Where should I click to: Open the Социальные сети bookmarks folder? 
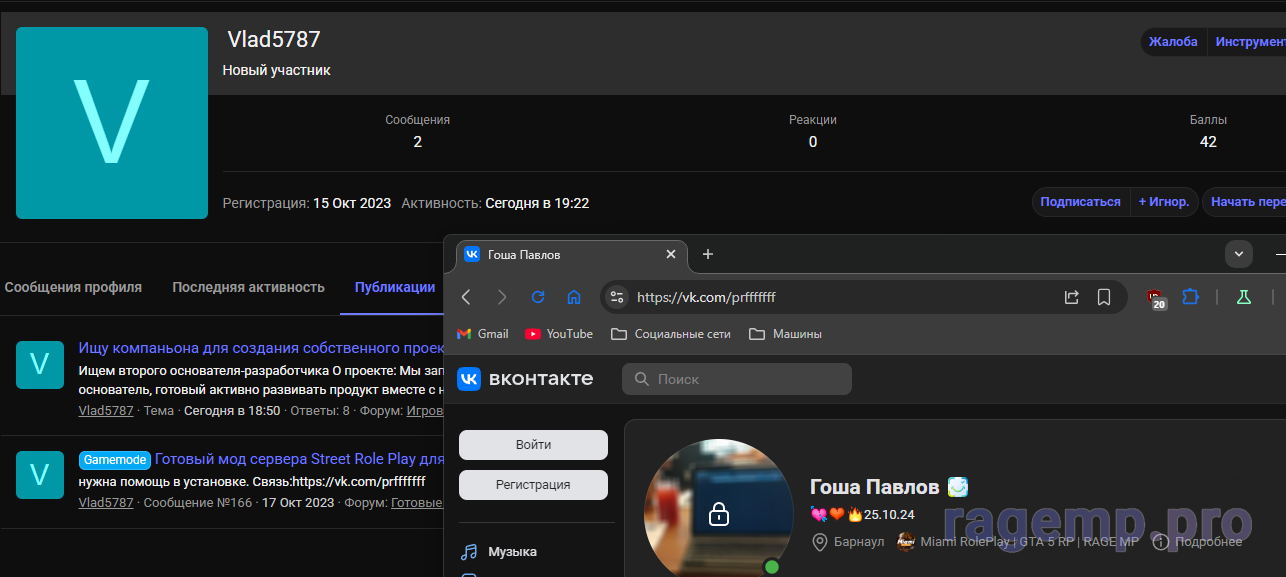click(x=671, y=334)
